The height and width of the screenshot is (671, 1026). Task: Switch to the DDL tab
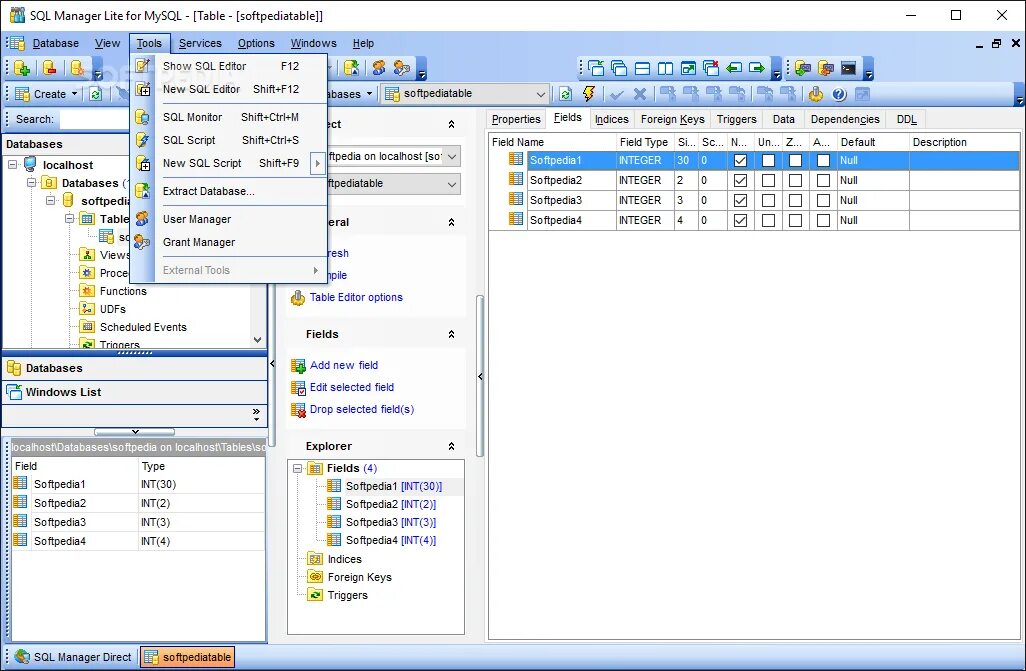coord(906,119)
